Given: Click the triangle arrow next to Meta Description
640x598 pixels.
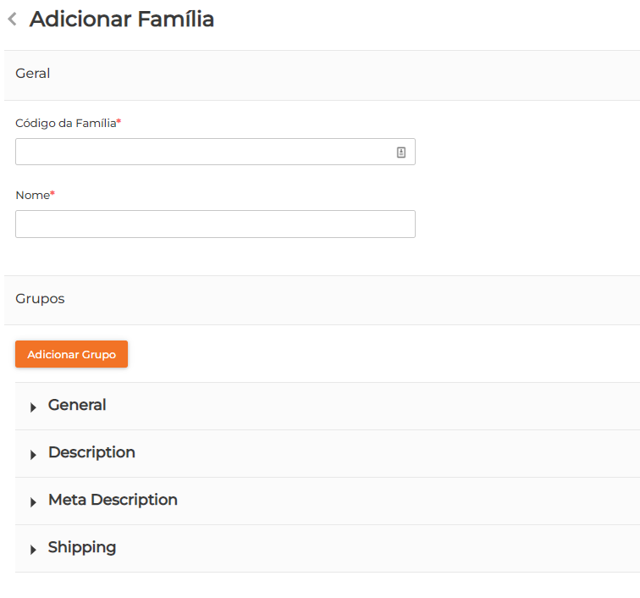Looking at the screenshot, I should 33,501.
